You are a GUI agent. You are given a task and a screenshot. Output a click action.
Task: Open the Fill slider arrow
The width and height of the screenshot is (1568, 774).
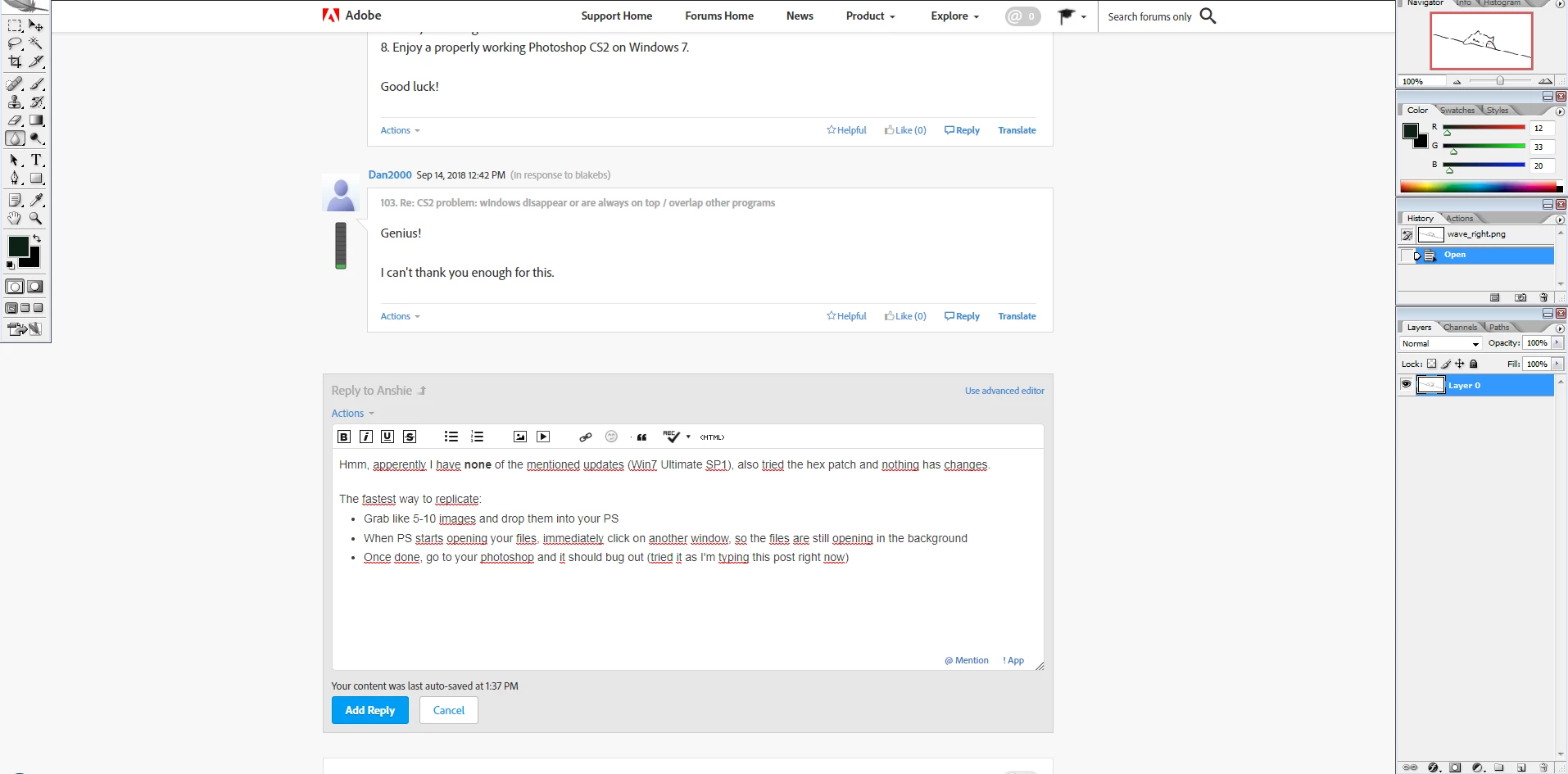coord(1557,364)
